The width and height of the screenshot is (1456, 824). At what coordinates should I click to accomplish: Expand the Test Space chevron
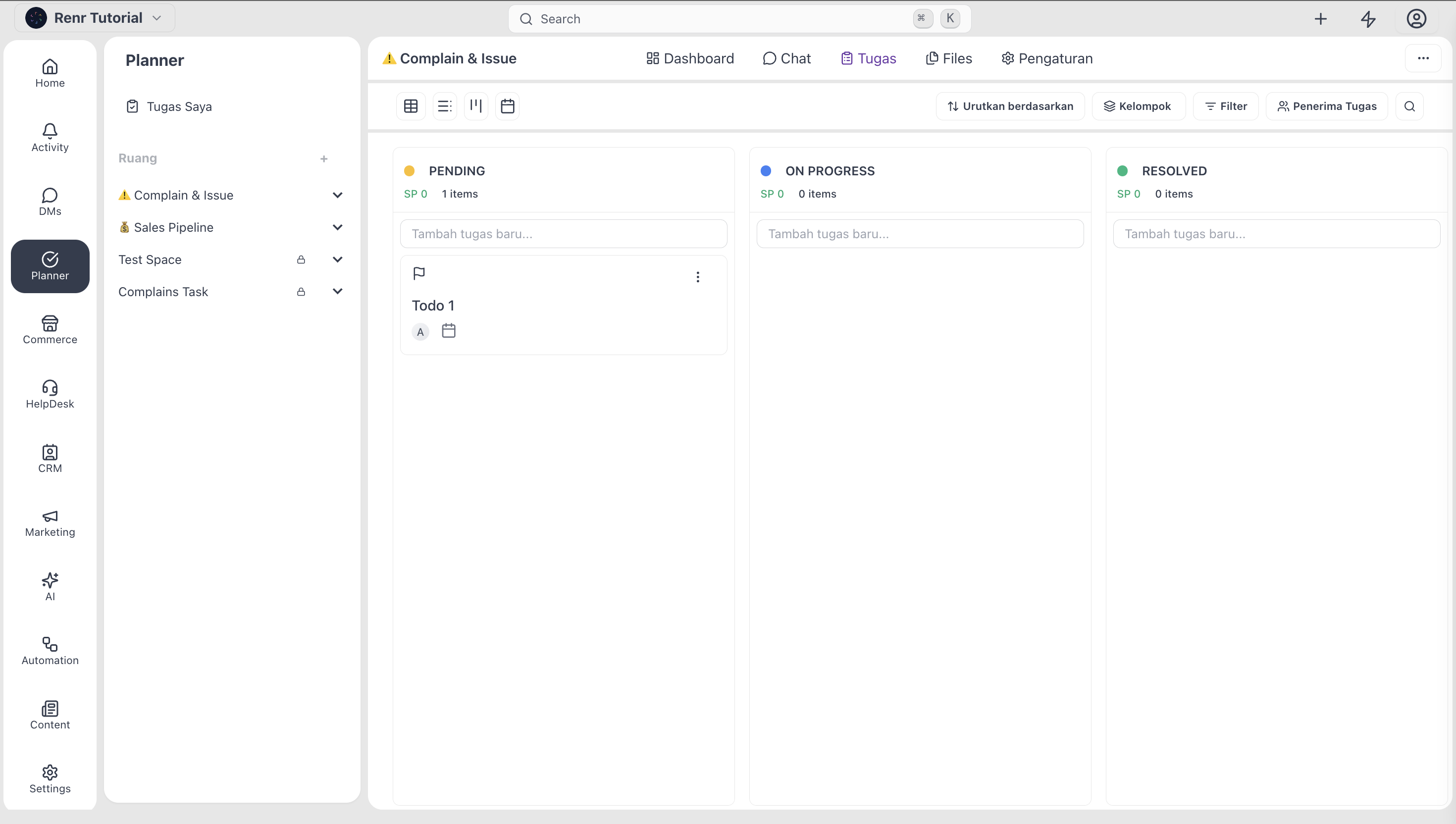coord(337,260)
